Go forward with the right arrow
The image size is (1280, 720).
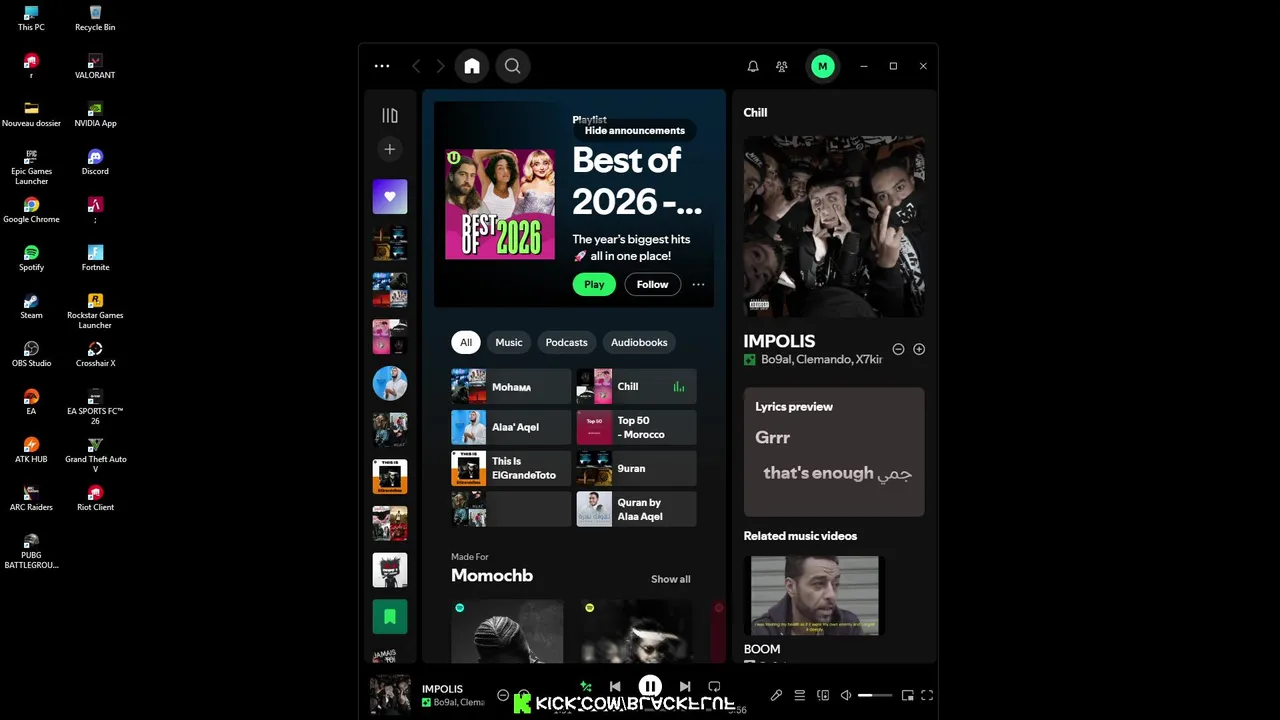[440, 66]
